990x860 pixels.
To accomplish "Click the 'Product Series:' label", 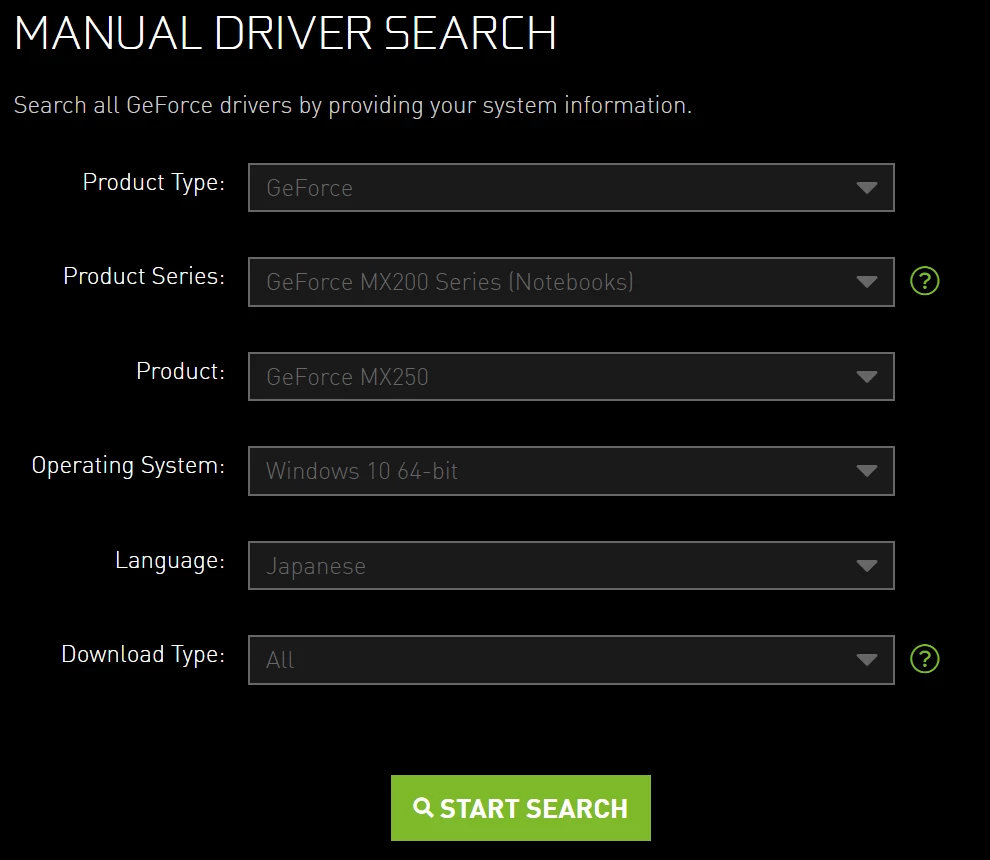I will [144, 276].
